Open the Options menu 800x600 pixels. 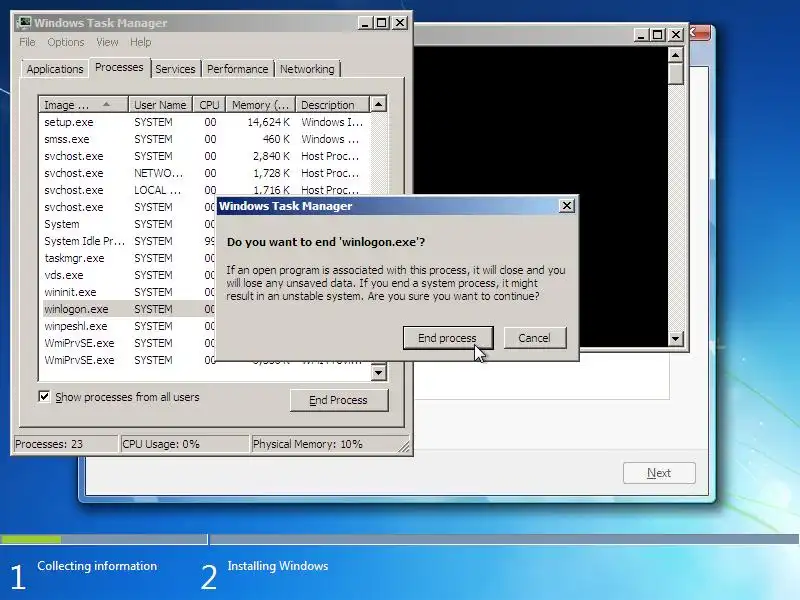[65, 42]
